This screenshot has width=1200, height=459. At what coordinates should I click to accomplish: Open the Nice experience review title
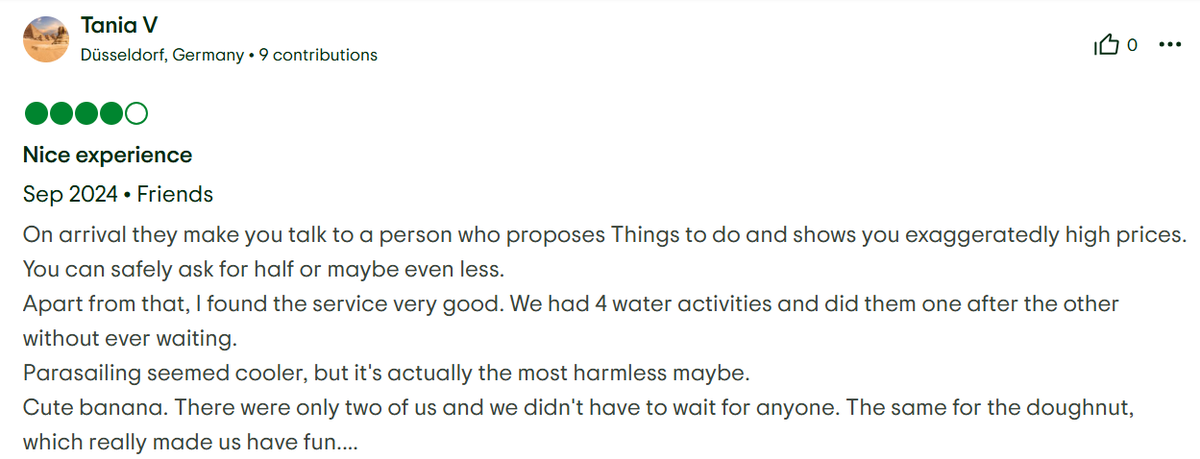click(107, 155)
